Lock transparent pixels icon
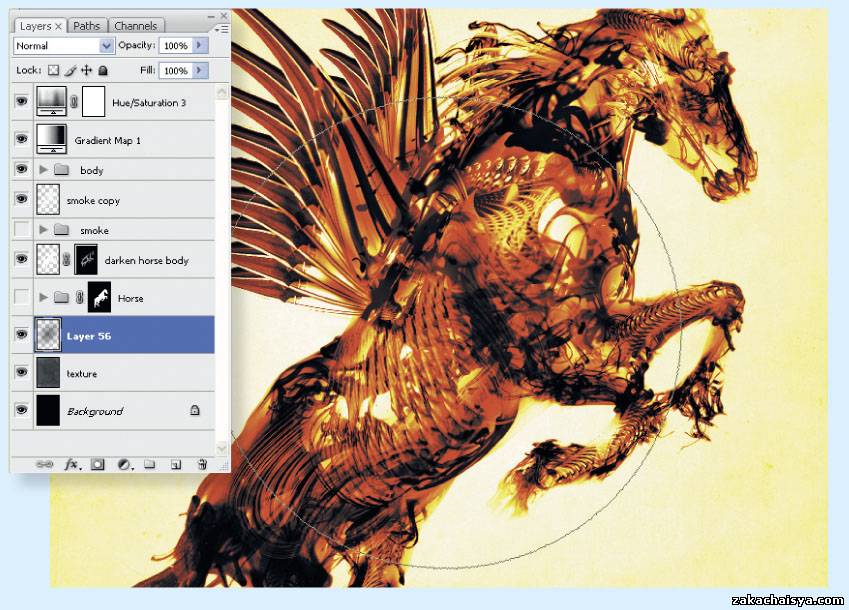 [53, 70]
